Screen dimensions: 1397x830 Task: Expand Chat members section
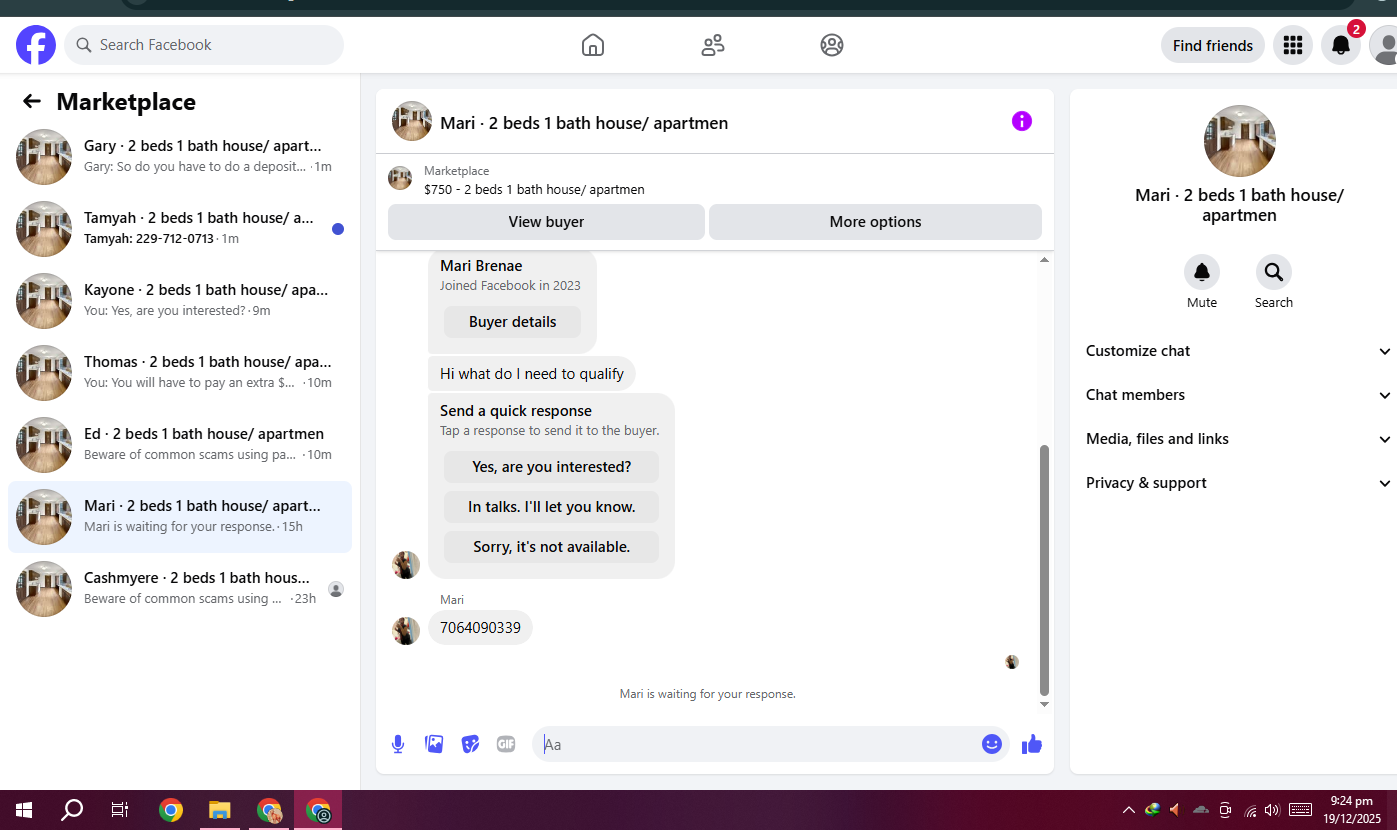pos(1238,395)
